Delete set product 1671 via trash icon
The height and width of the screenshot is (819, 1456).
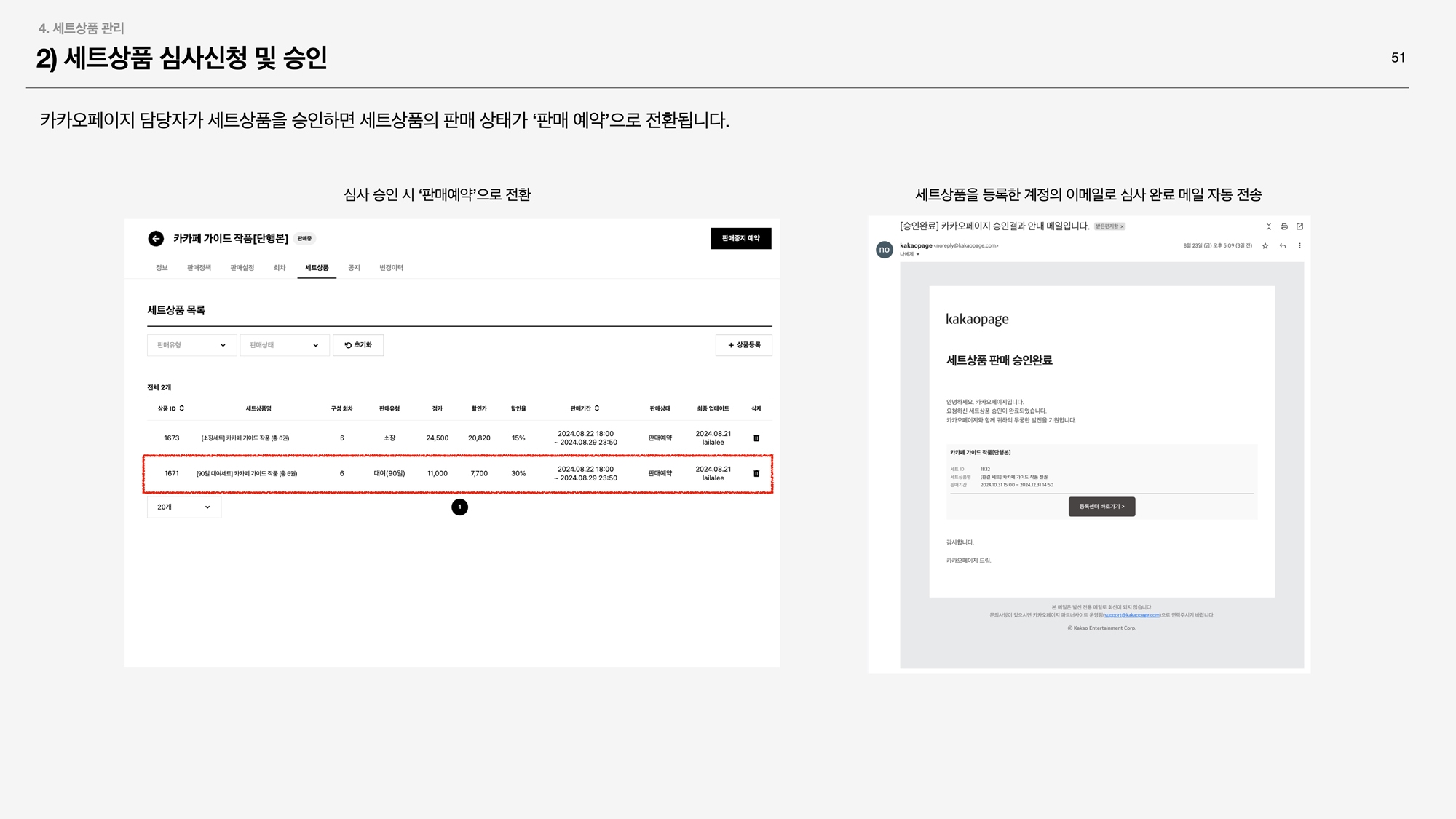756,473
